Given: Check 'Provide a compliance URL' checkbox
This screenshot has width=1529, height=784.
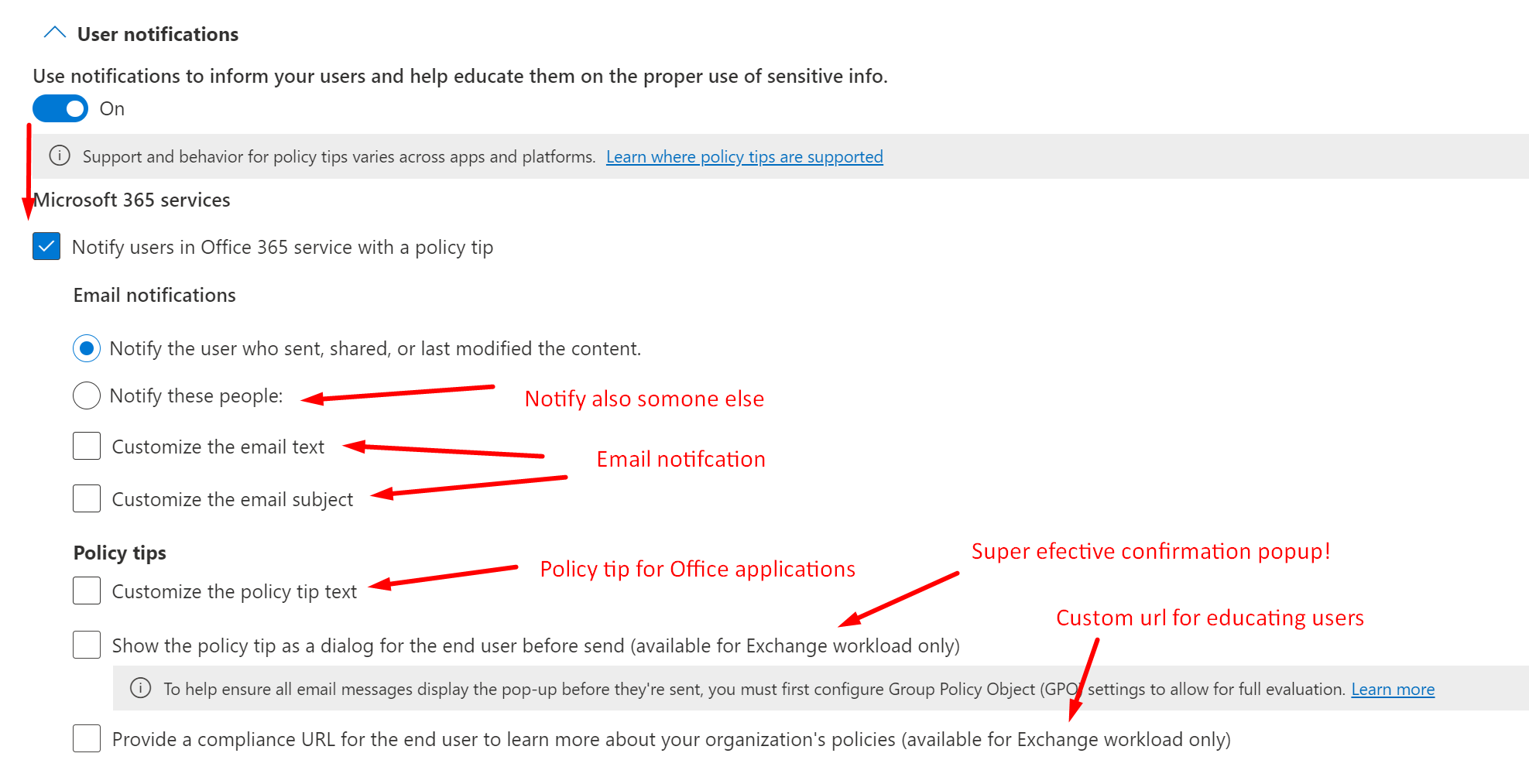Looking at the screenshot, I should click(87, 739).
